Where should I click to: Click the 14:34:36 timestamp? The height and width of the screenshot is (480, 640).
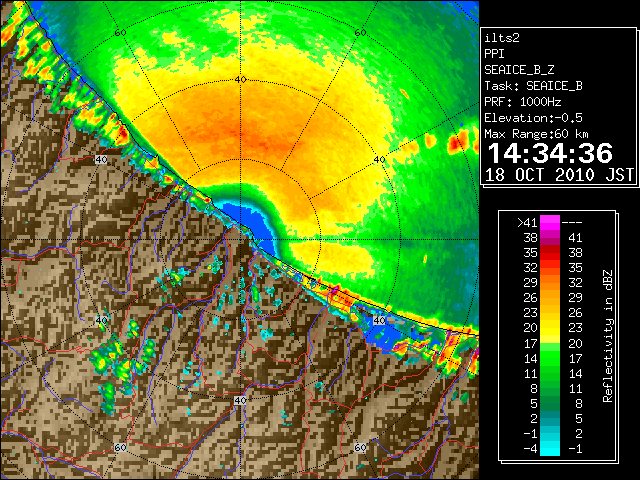[x=550, y=153]
